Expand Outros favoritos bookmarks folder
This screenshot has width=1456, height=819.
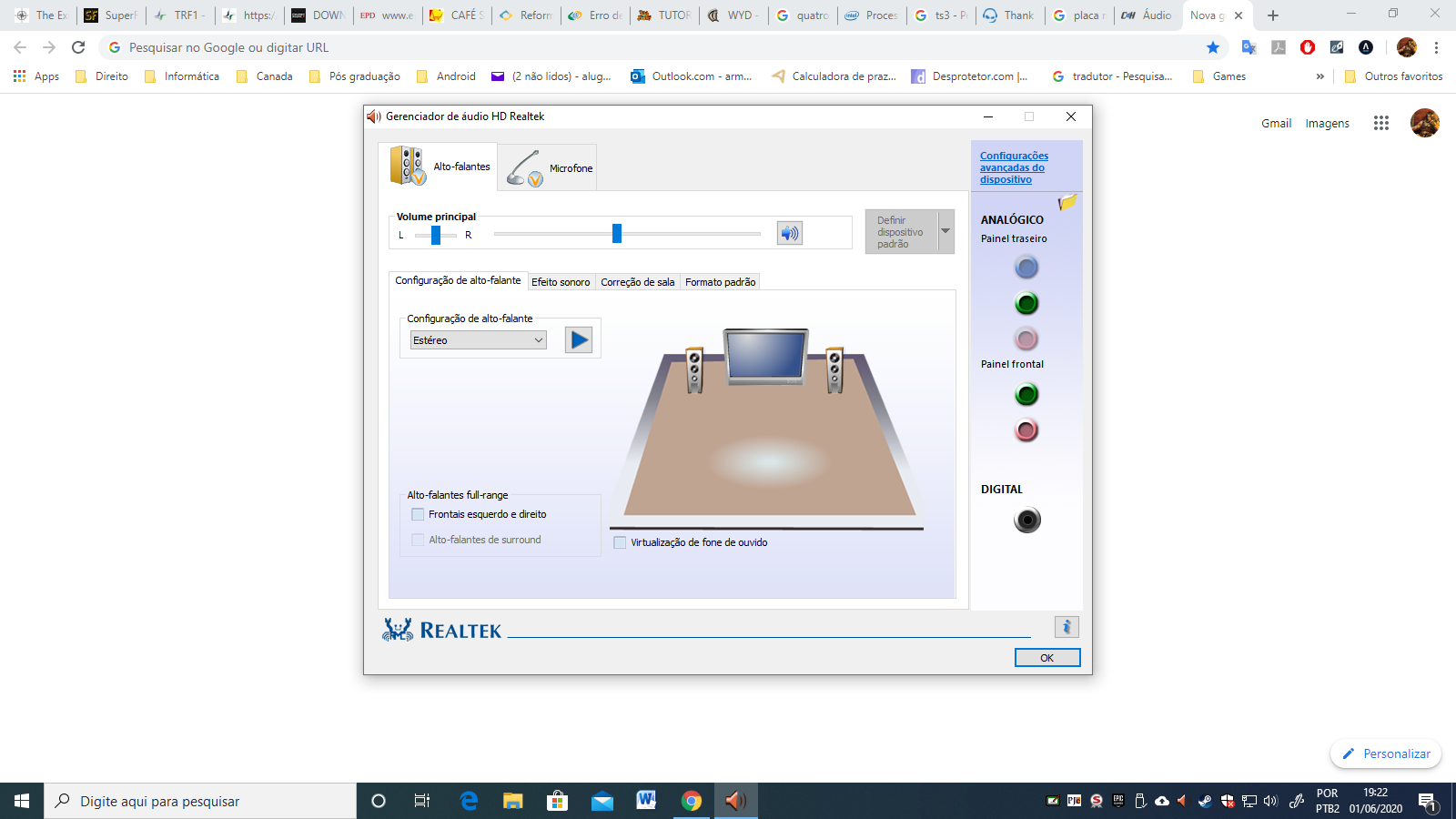click(1393, 76)
